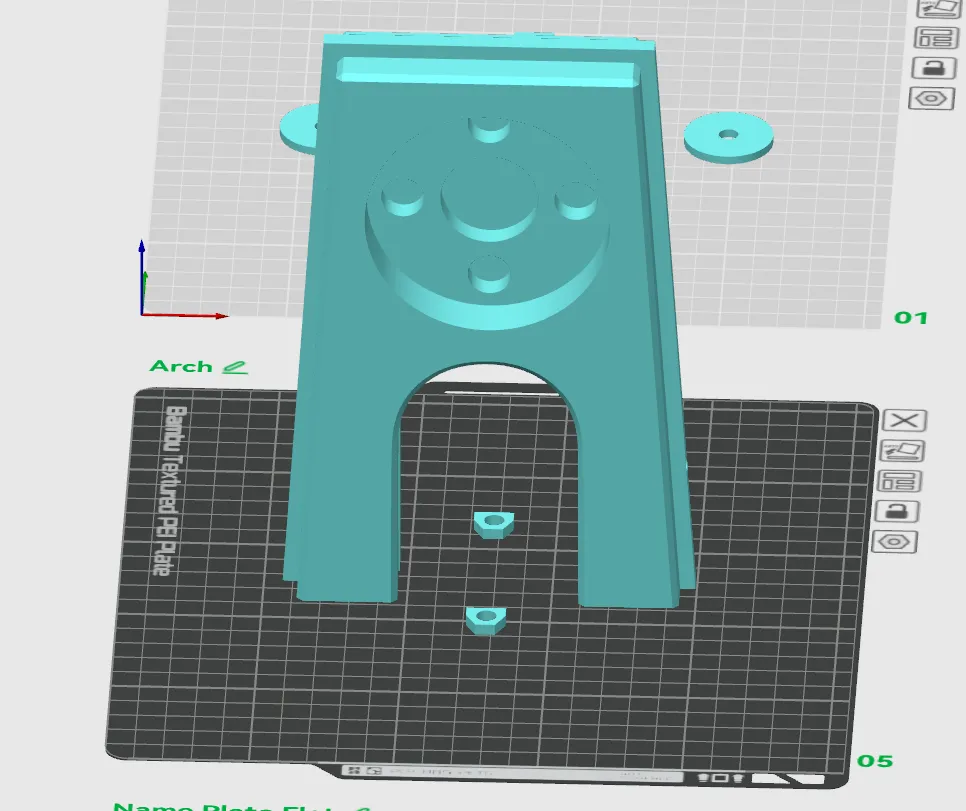Screen dimensions: 966x811
Task: Edit the Arch plate name pencil icon
Action: pos(235,368)
